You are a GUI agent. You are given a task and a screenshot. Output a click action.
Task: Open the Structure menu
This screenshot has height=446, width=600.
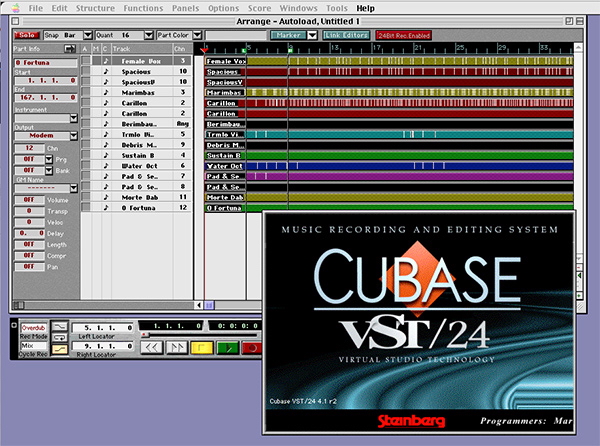click(95, 8)
